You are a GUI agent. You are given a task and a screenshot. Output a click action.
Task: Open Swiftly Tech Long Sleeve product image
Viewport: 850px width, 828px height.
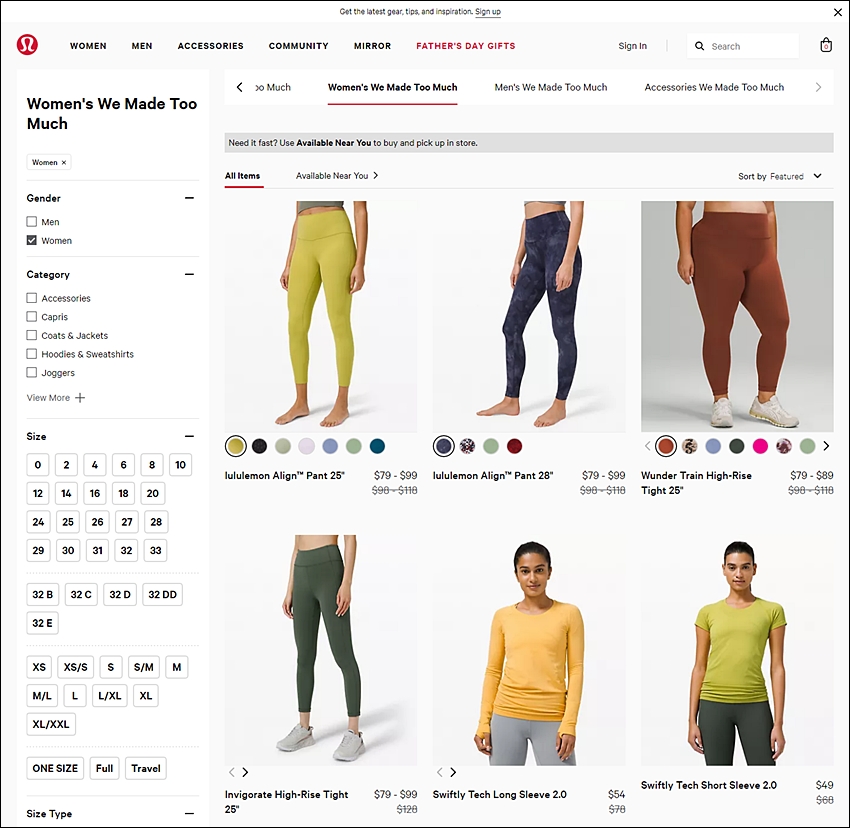[529, 650]
